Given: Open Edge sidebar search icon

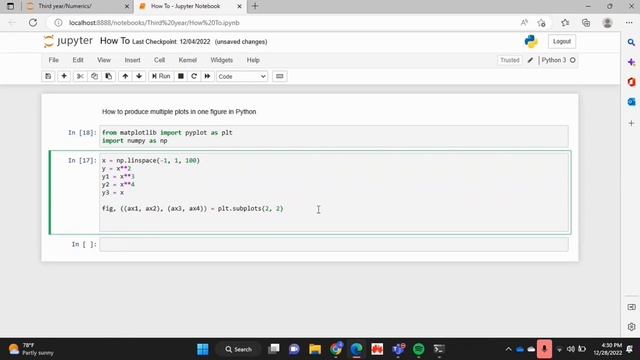Looking at the screenshot, I should tap(631, 42).
